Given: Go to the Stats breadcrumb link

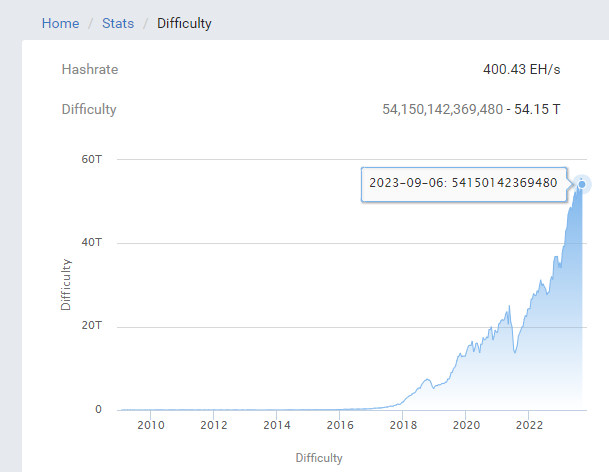Looking at the screenshot, I should [118, 23].
